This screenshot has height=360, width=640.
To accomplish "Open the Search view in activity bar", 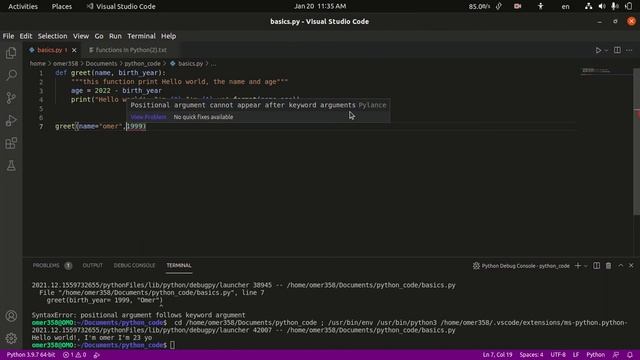I will pos(11,75).
